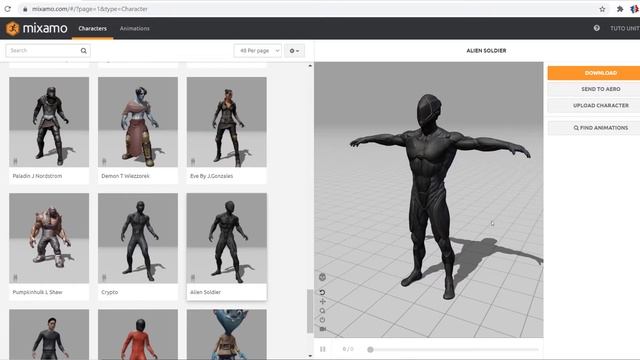Select the Crypto character thumbnail

click(138, 238)
